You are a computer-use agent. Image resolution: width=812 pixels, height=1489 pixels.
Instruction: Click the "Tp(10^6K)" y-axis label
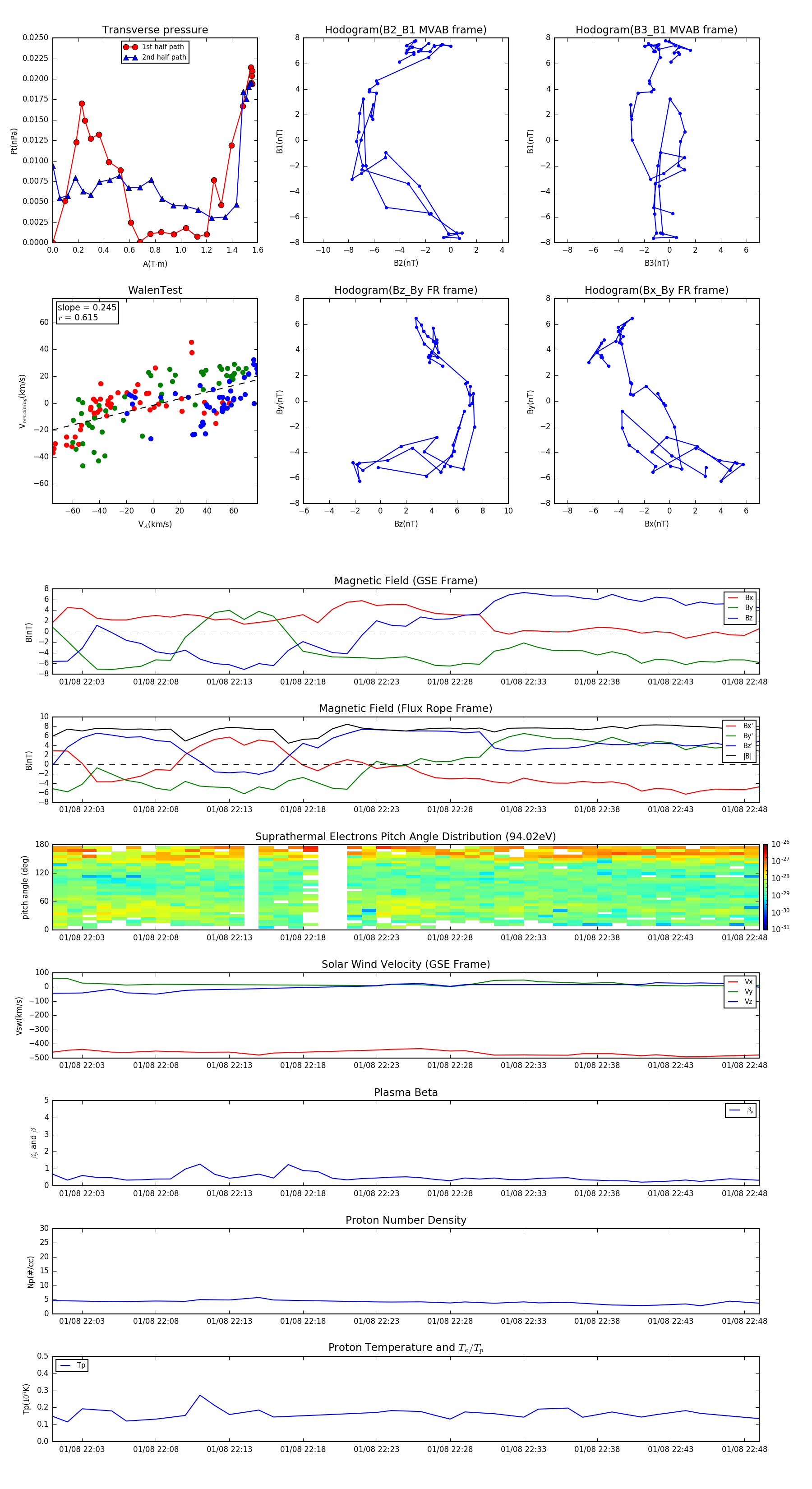[x=26, y=1399]
